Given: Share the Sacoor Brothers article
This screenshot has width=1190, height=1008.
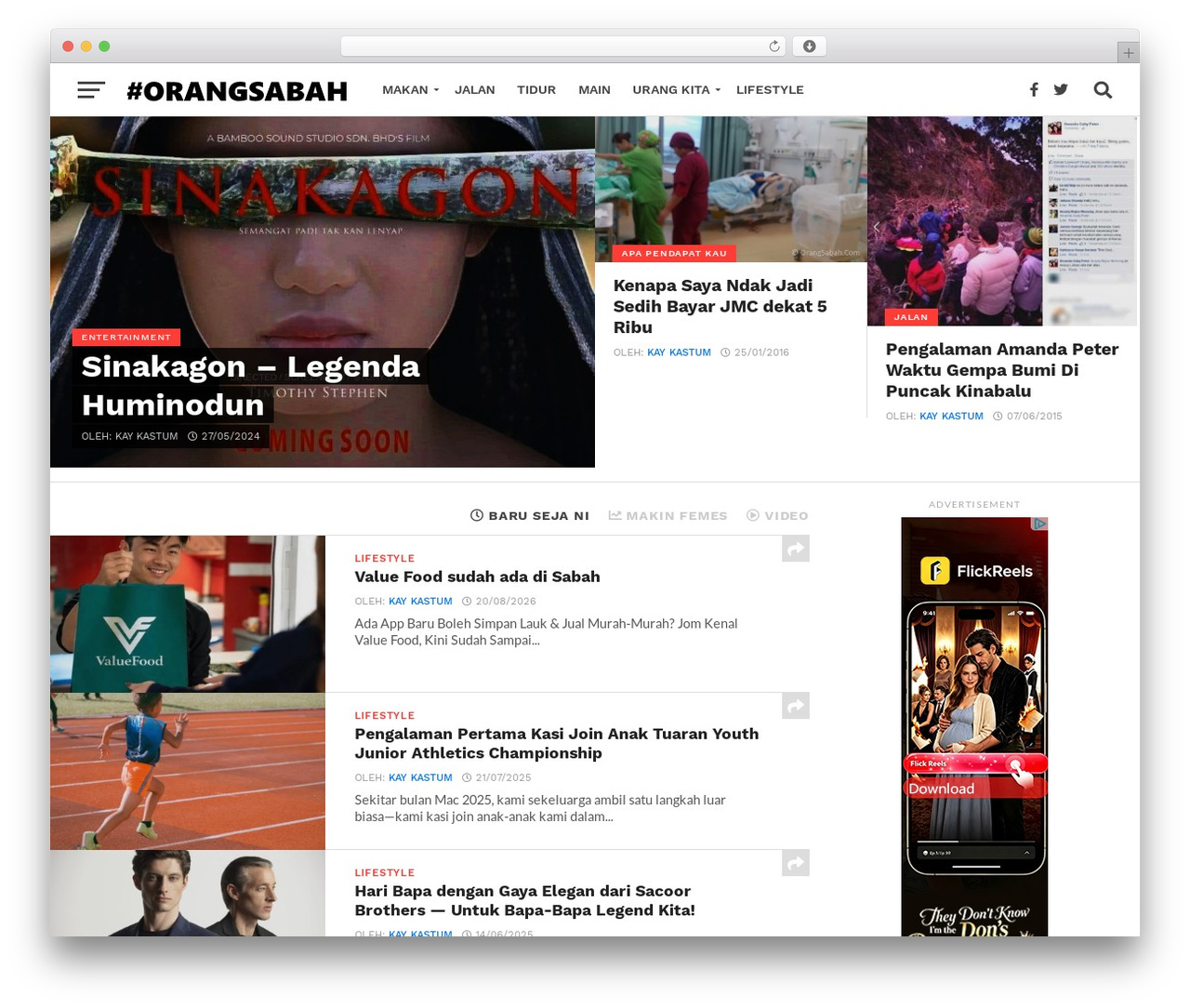Looking at the screenshot, I should [x=796, y=864].
